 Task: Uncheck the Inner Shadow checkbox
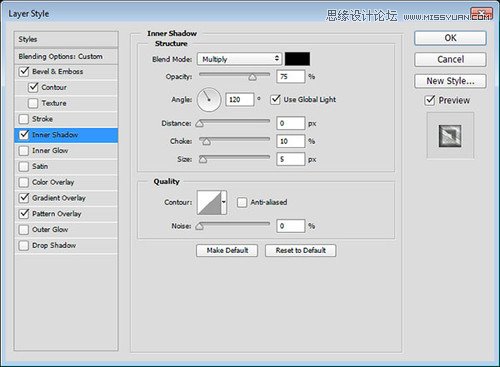tap(24, 135)
